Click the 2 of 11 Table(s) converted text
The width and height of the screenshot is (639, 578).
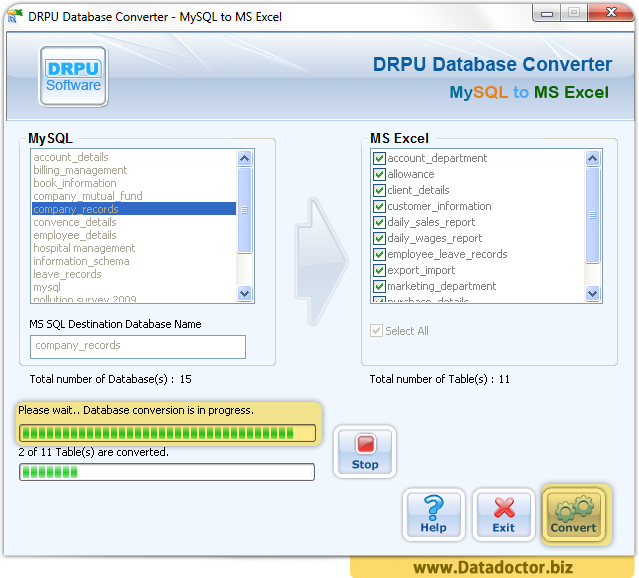coord(93,452)
